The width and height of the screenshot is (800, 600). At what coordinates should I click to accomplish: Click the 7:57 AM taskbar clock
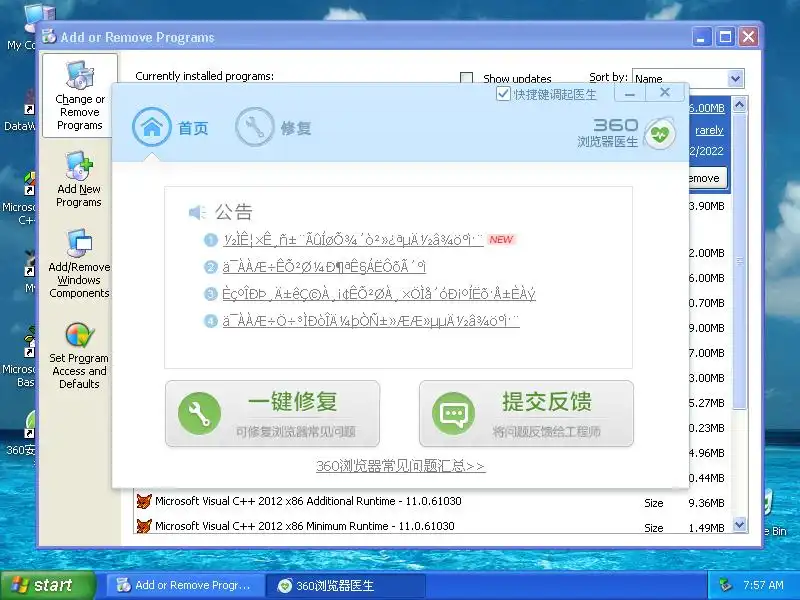click(x=763, y=585)
